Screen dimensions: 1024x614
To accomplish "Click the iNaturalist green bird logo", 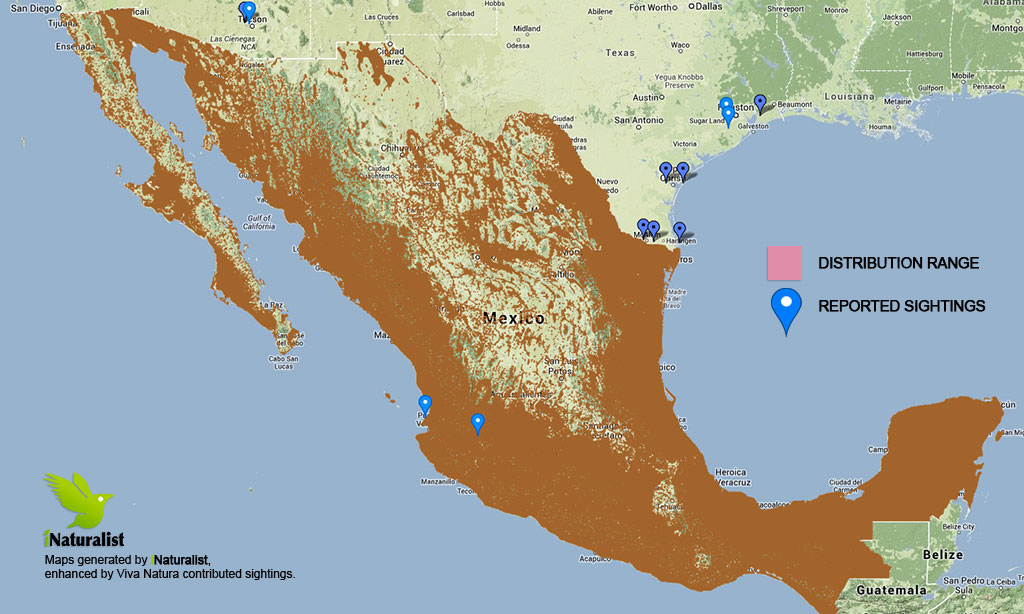I will point(77,500).
